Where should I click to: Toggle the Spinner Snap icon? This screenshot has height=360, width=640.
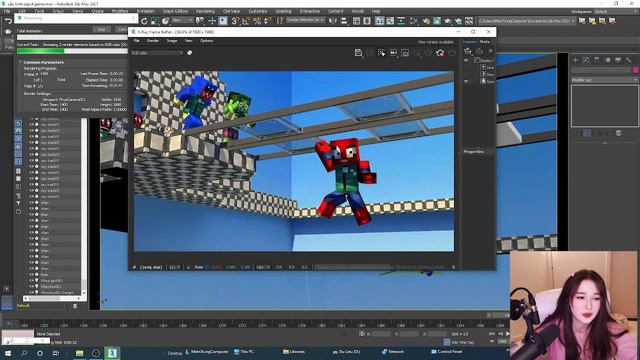[x=268, y=20]
